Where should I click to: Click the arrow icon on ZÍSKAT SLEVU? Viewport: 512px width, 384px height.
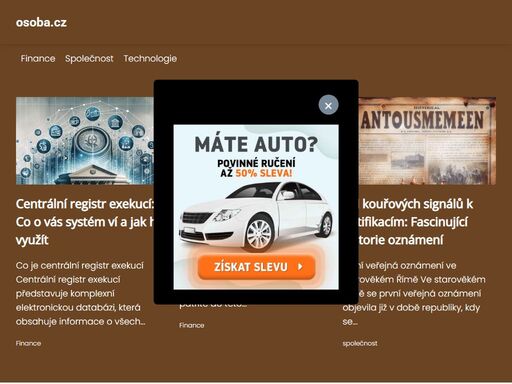tap(300, 267)
